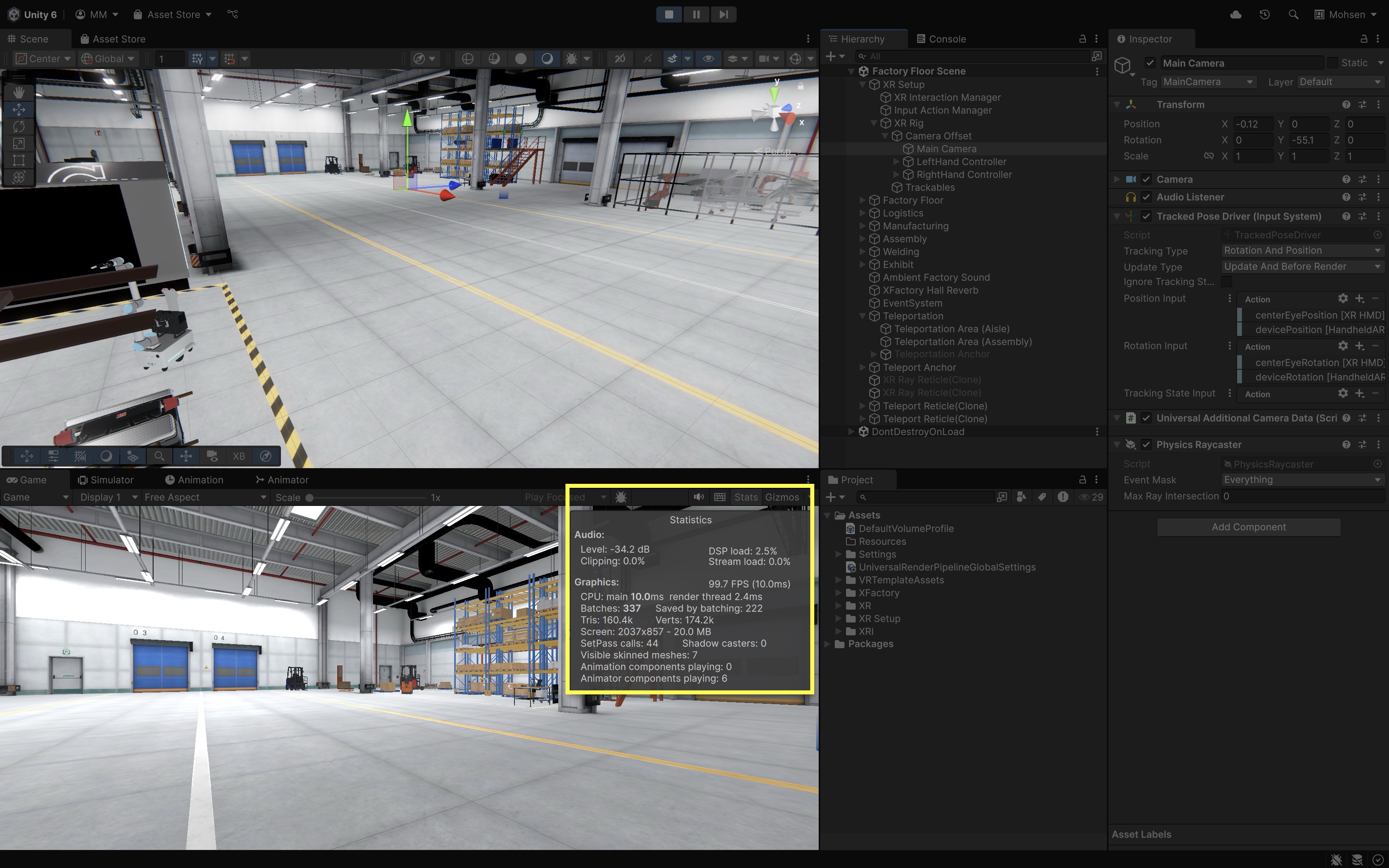Select the Rotate tool in Scene

[19, 126]
